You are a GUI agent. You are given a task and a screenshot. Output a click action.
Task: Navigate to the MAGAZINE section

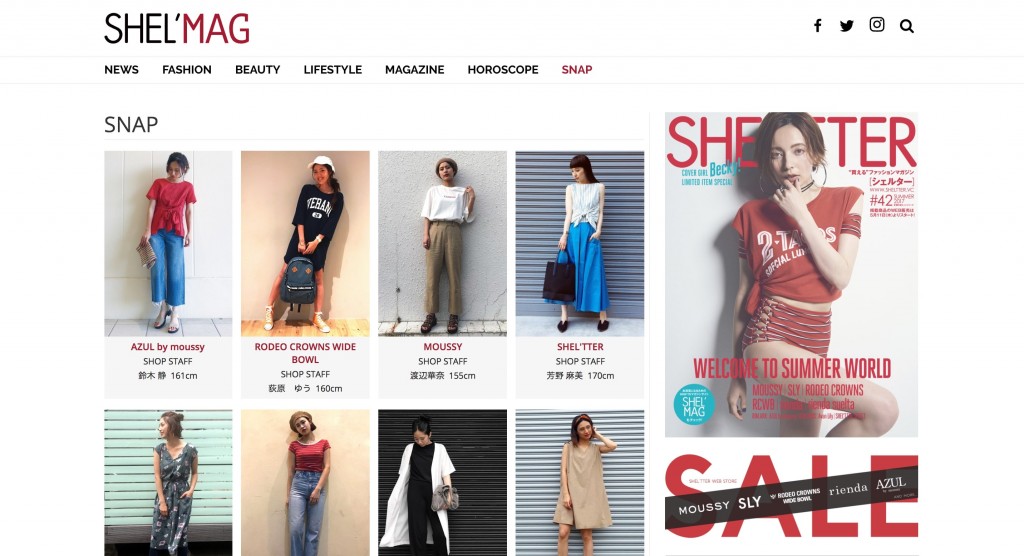coord(415,70)
